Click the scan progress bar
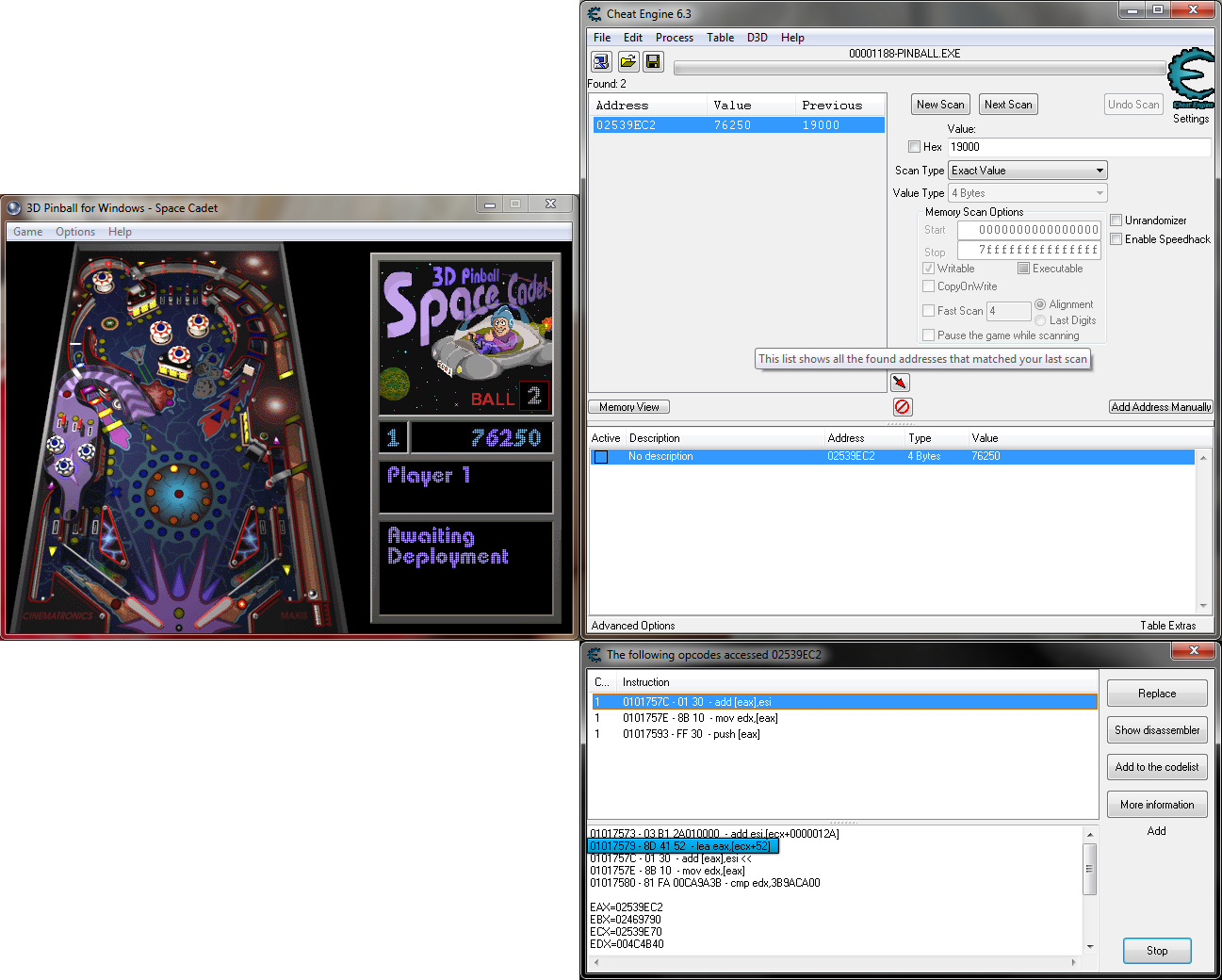 919,69
